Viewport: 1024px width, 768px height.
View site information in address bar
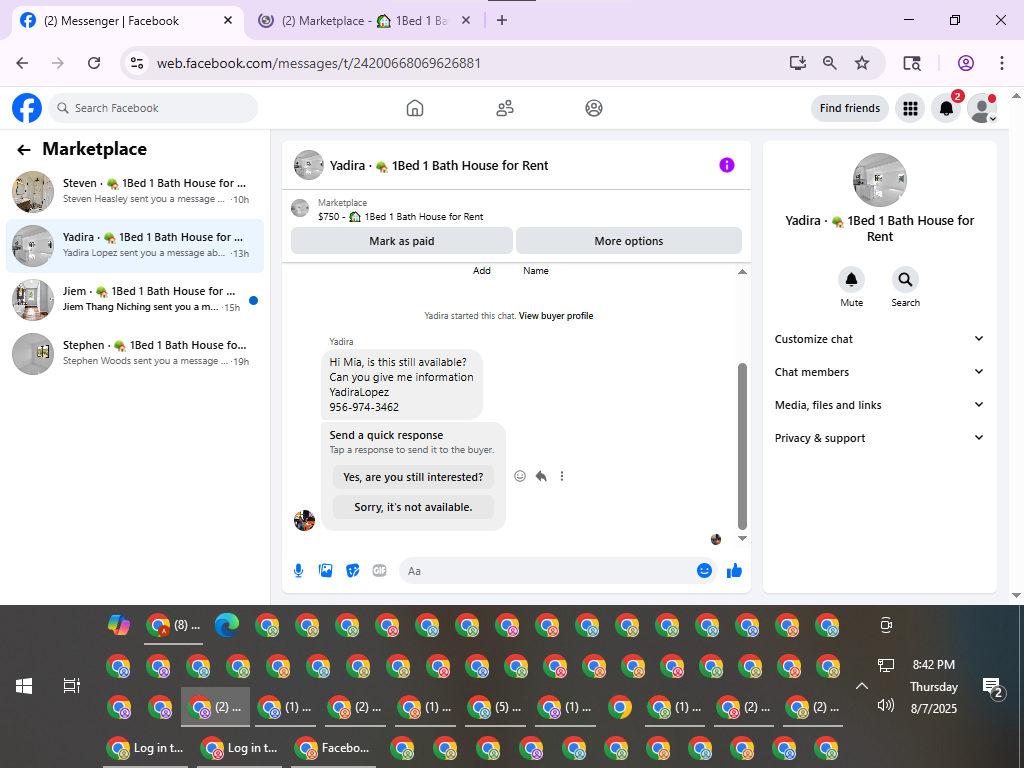click(136, 63)
